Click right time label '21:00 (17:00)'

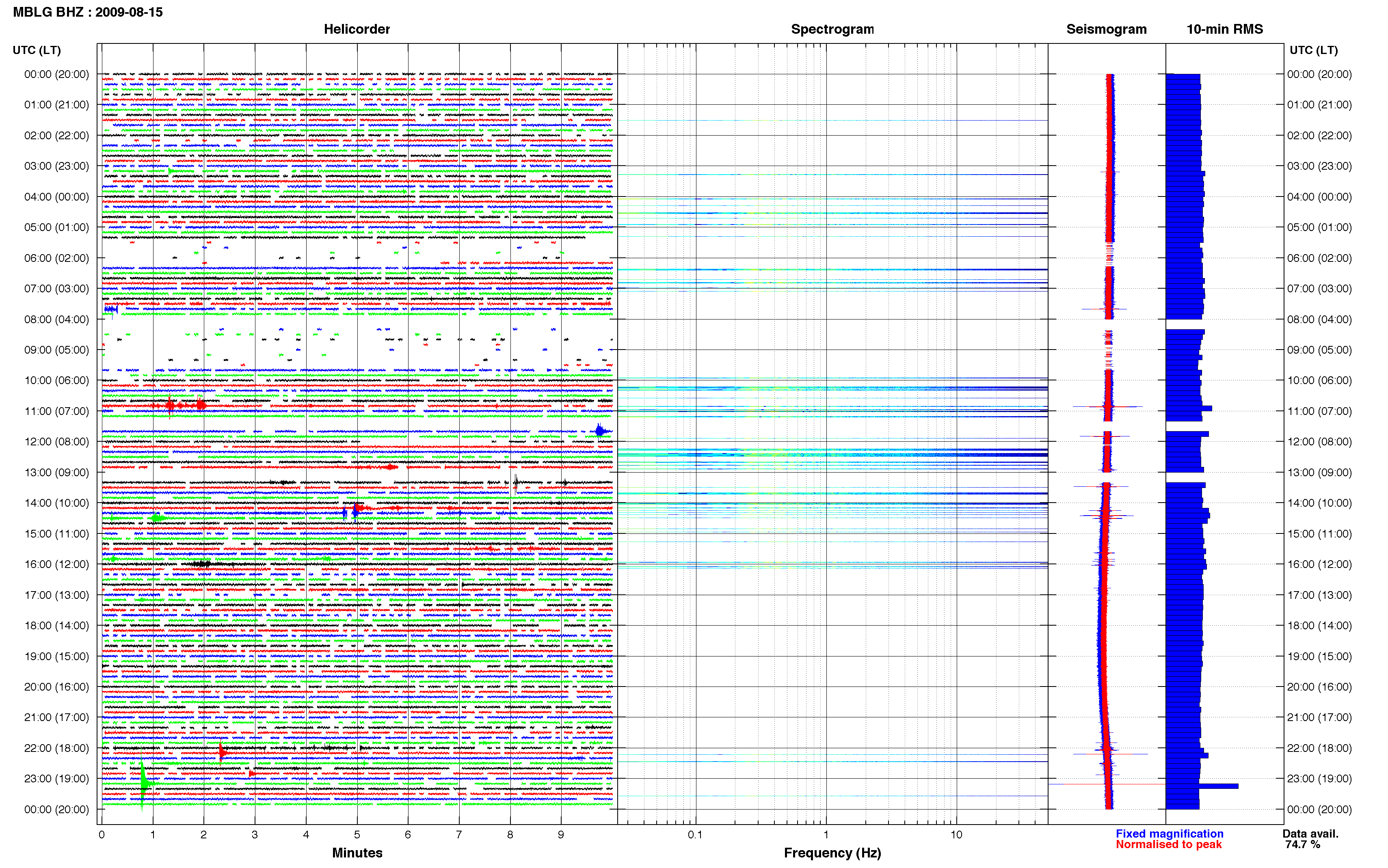pyautogui.click(x=1319, y=717)
